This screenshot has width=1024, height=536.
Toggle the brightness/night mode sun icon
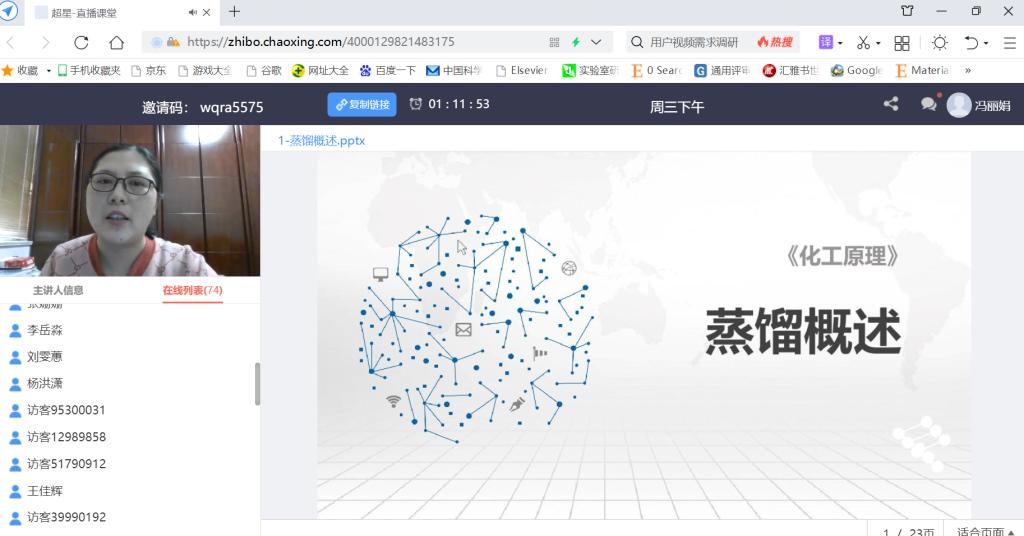pyautogui.click(x=939, y=43)
